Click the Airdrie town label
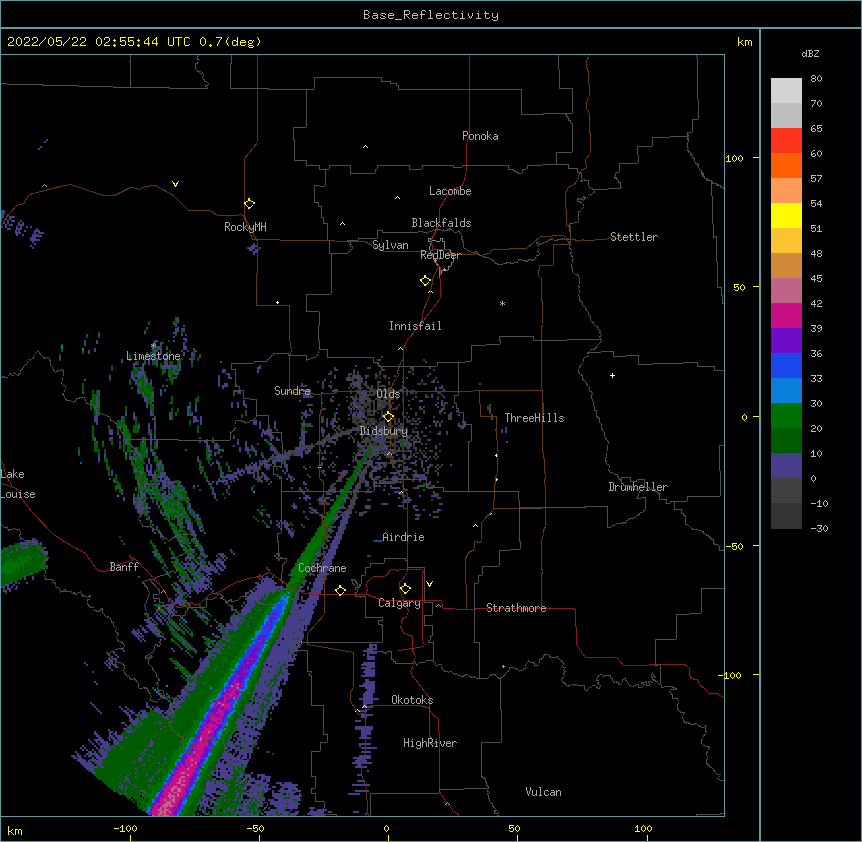Viewport: 862px width, 842px height. [403, 537]
